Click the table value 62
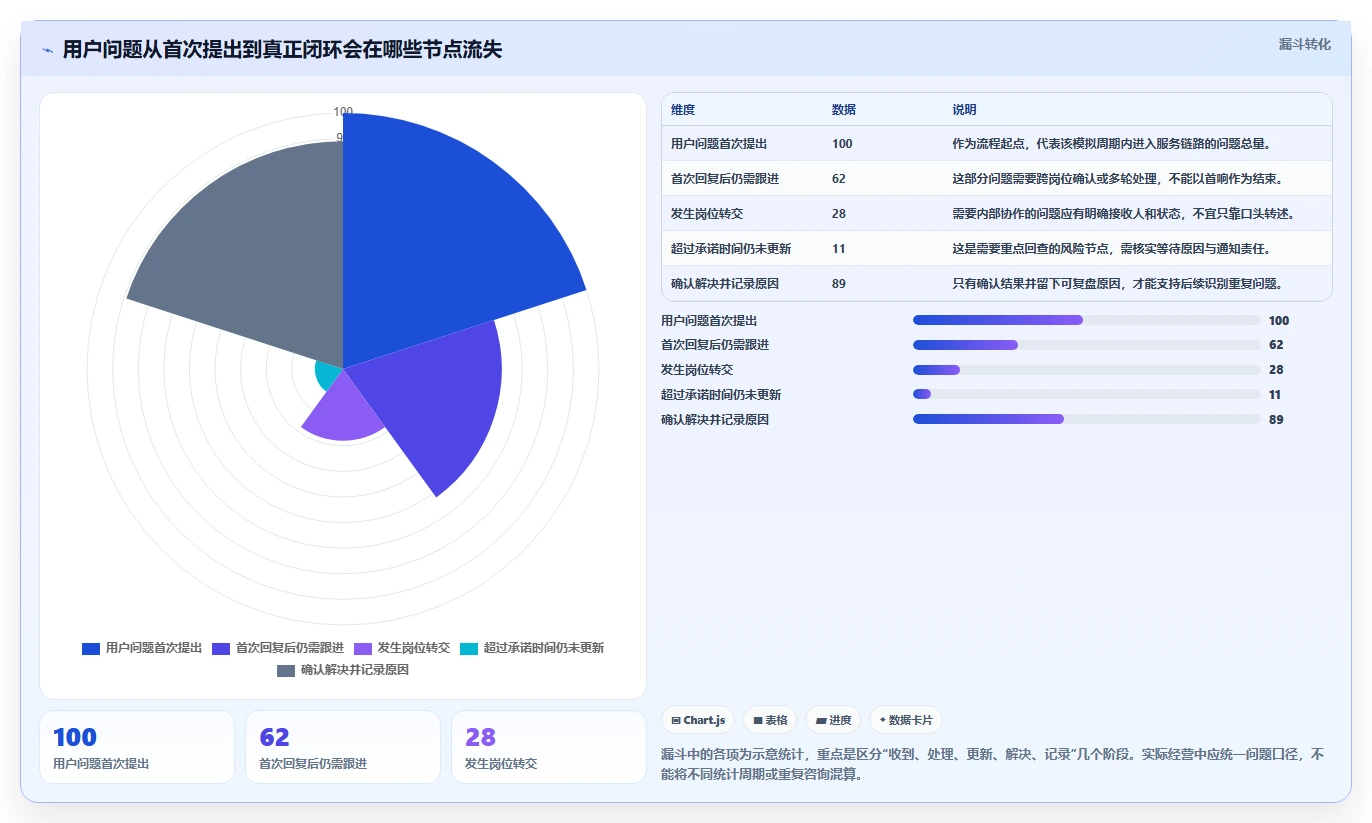The height and width of the screenshot is (823, 1372). 839,179
